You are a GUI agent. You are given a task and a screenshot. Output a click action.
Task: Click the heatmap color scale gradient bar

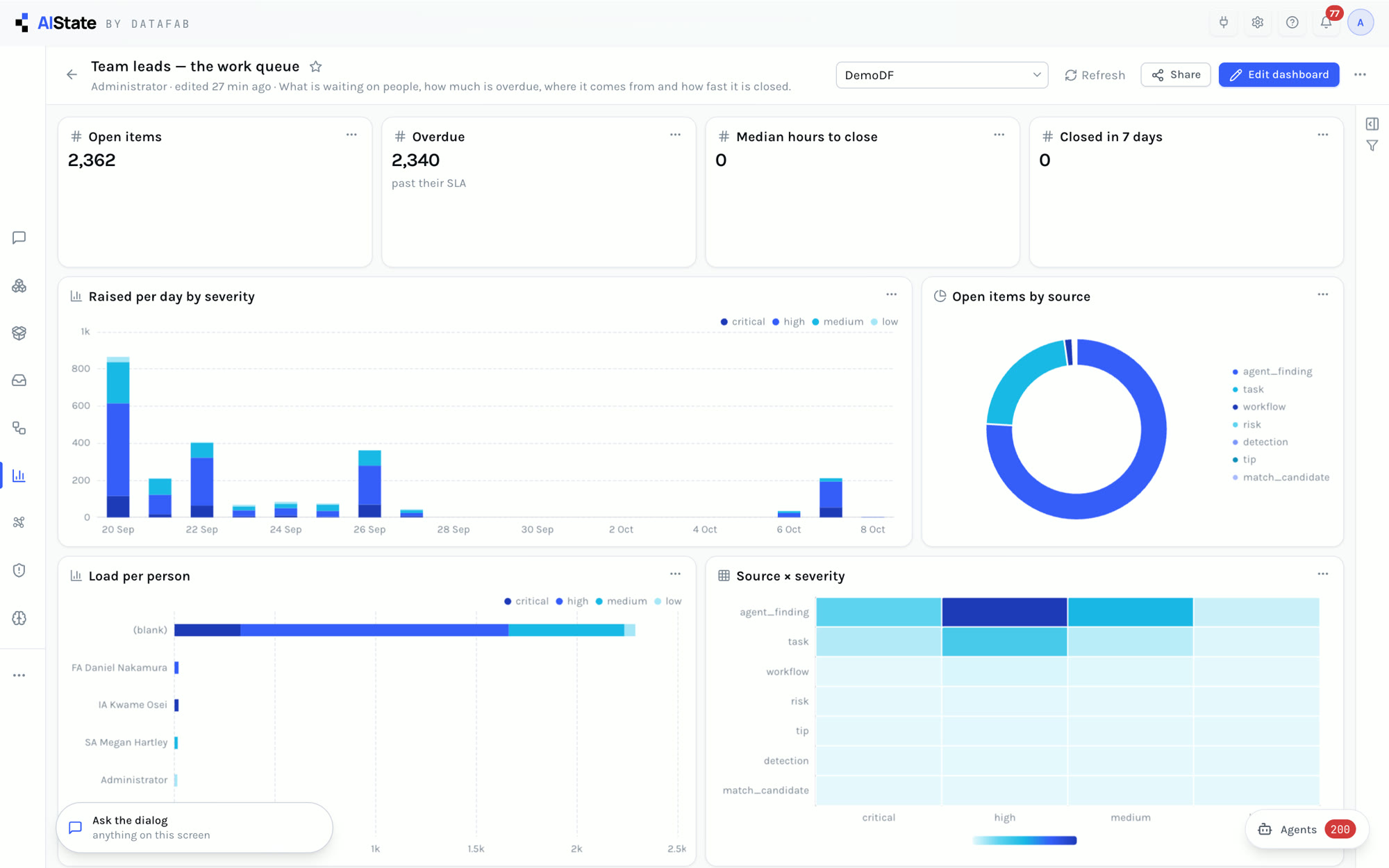pyautogui.click(x=1024, y=840)
